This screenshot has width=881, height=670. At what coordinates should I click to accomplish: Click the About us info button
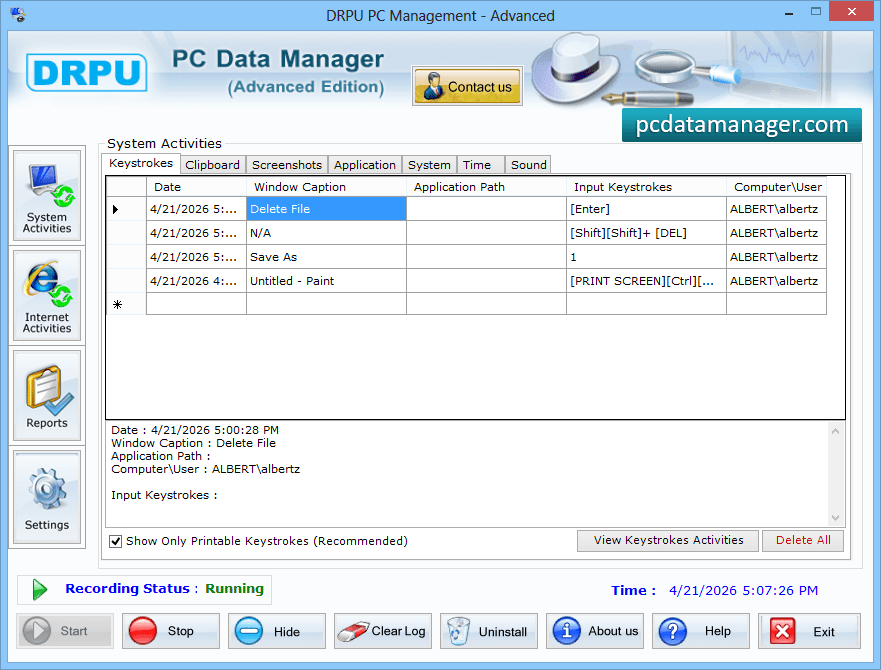(x=595, y=631)
